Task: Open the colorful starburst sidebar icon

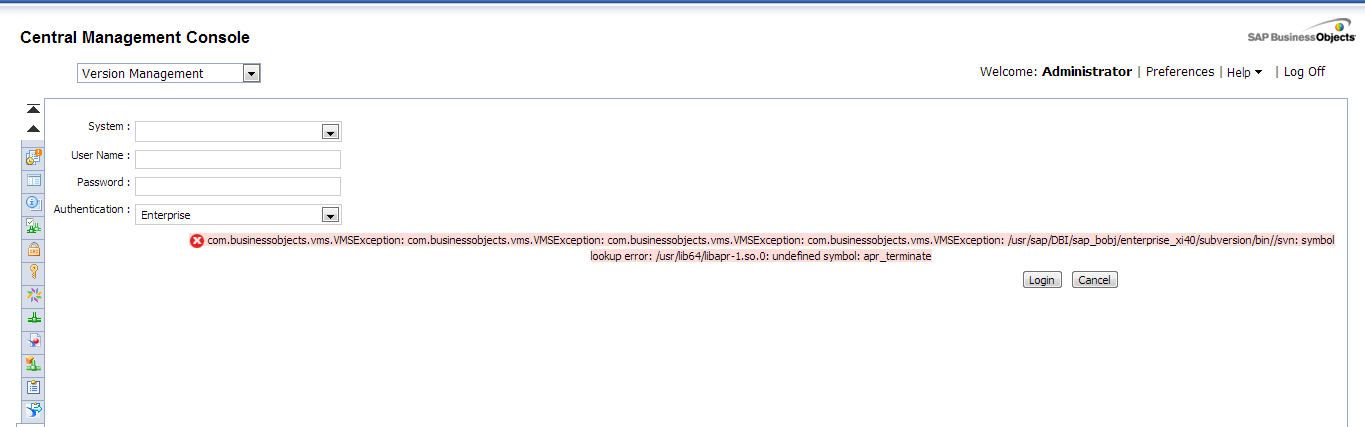Action: coord(33,295)
